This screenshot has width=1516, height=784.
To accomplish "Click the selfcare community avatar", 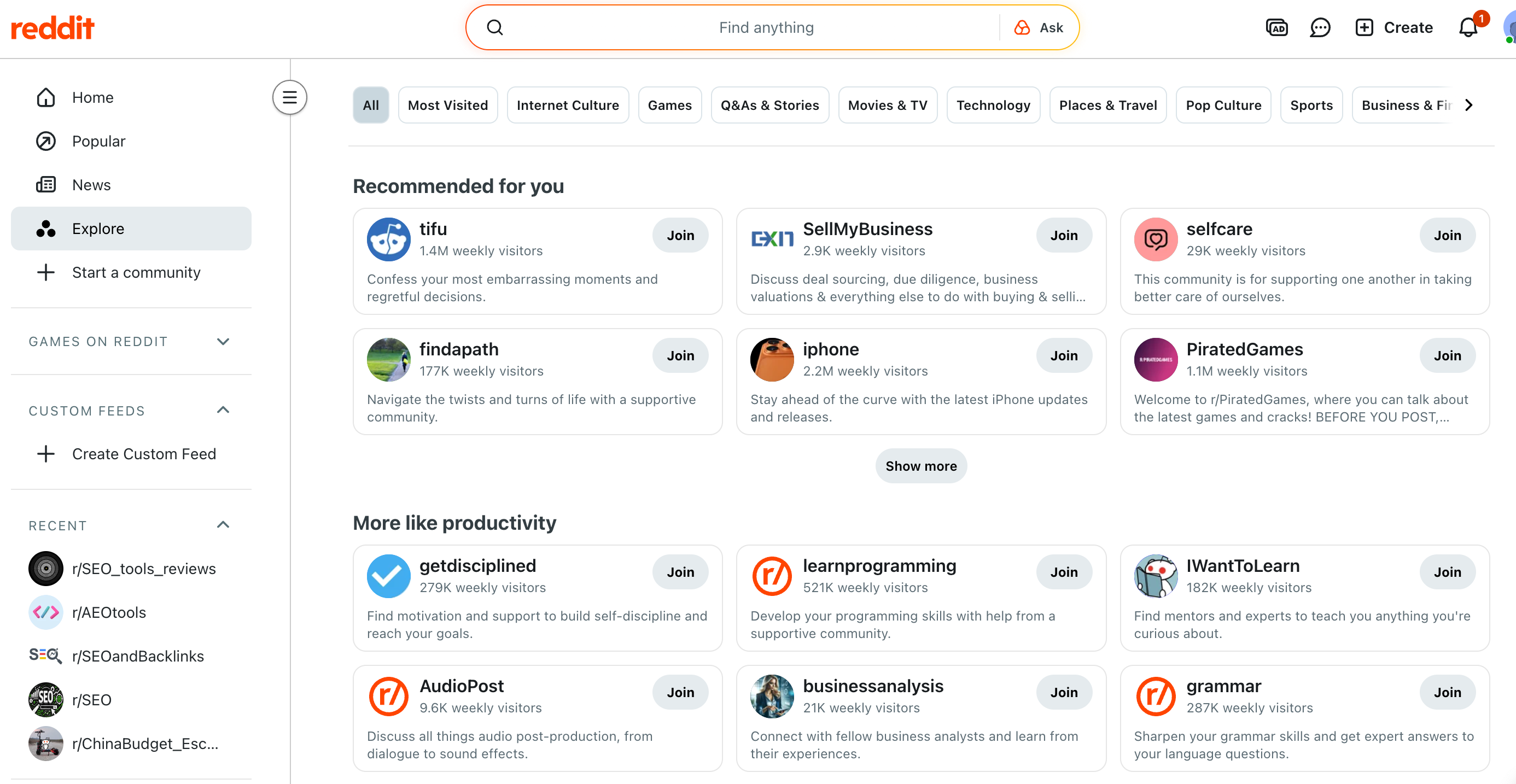I will (1156, 239).
